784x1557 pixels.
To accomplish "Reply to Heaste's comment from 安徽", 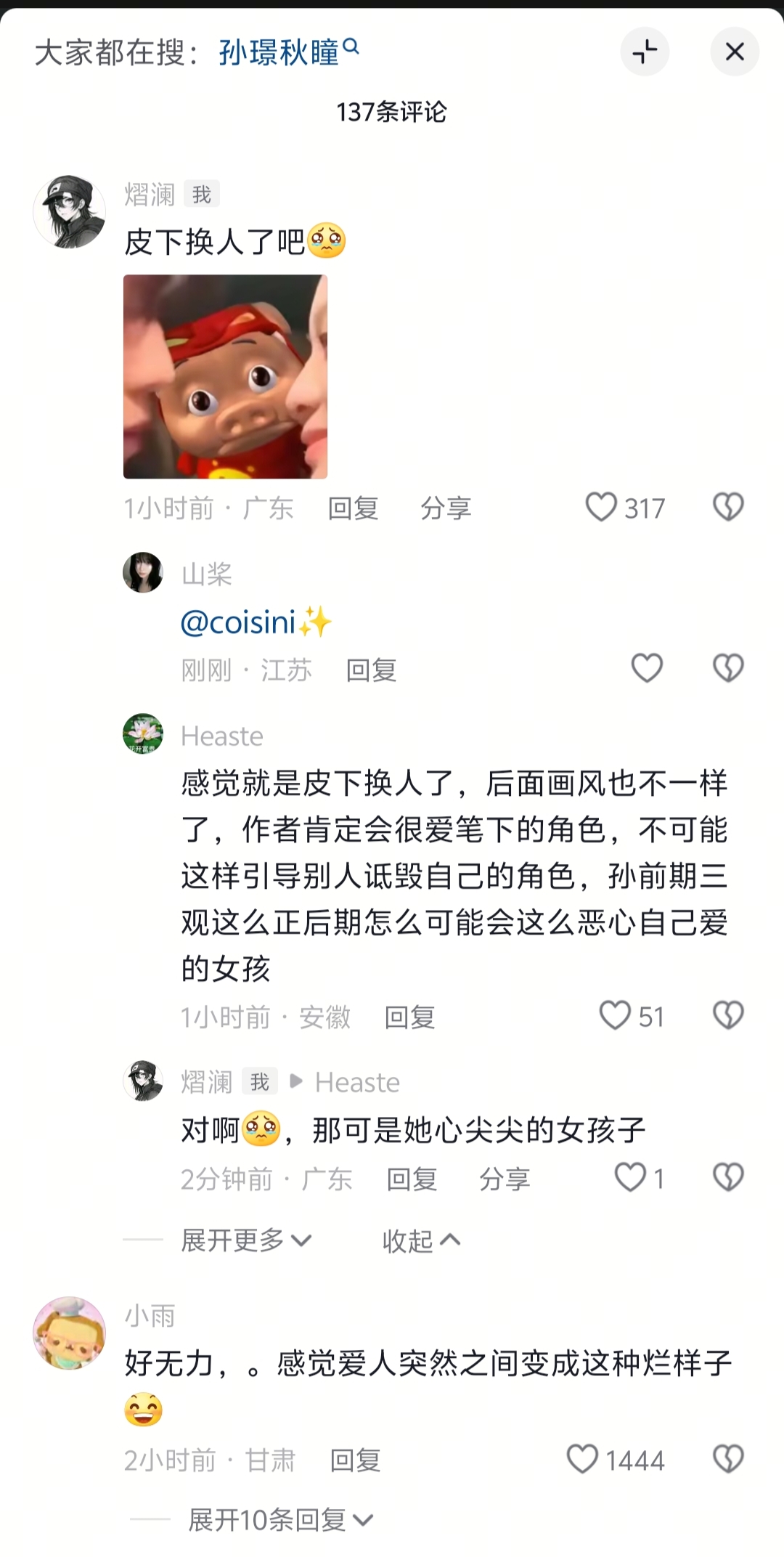I will pos(409,1017).
